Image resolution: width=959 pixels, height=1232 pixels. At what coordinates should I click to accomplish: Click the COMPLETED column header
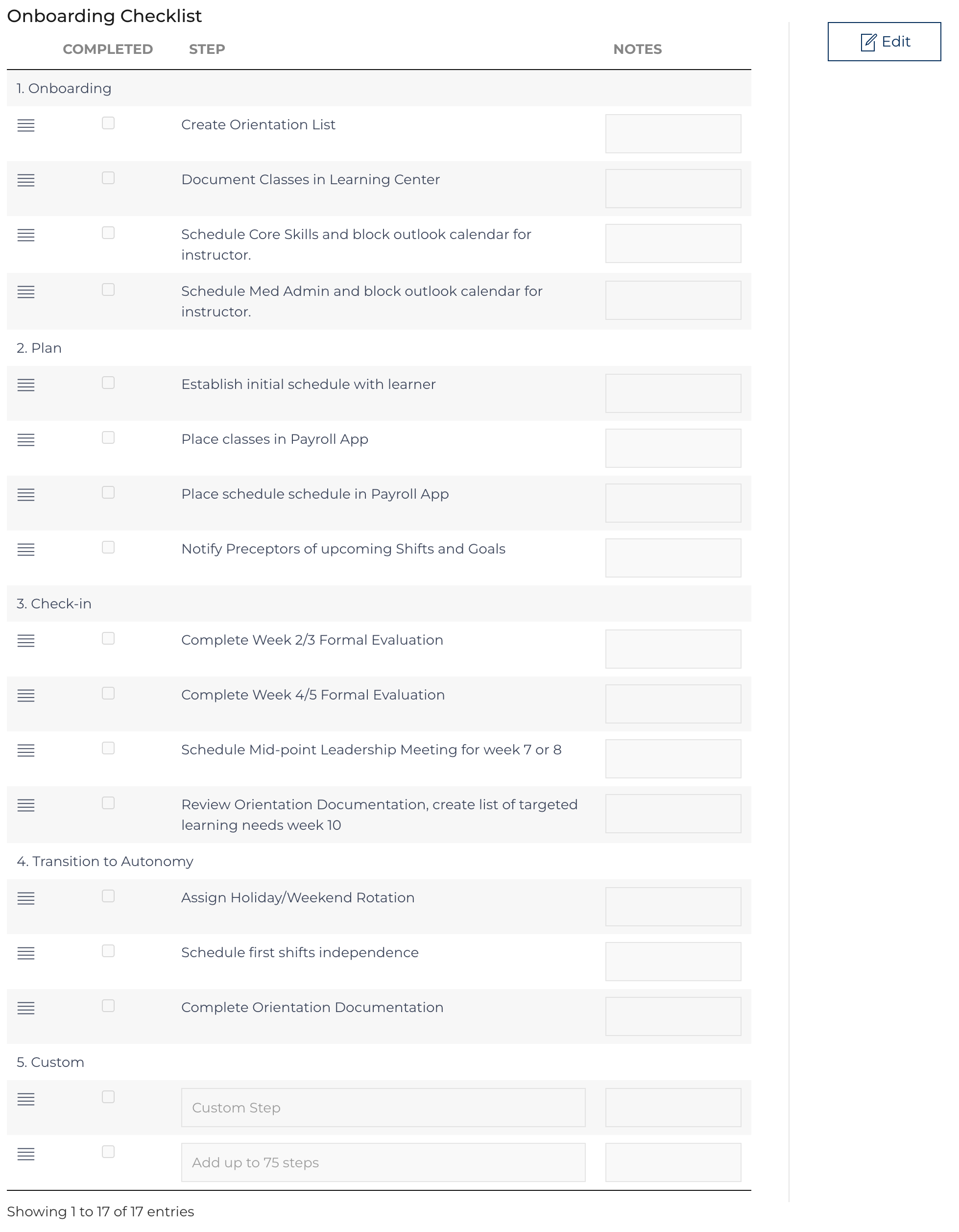click(x=108, y=49)
